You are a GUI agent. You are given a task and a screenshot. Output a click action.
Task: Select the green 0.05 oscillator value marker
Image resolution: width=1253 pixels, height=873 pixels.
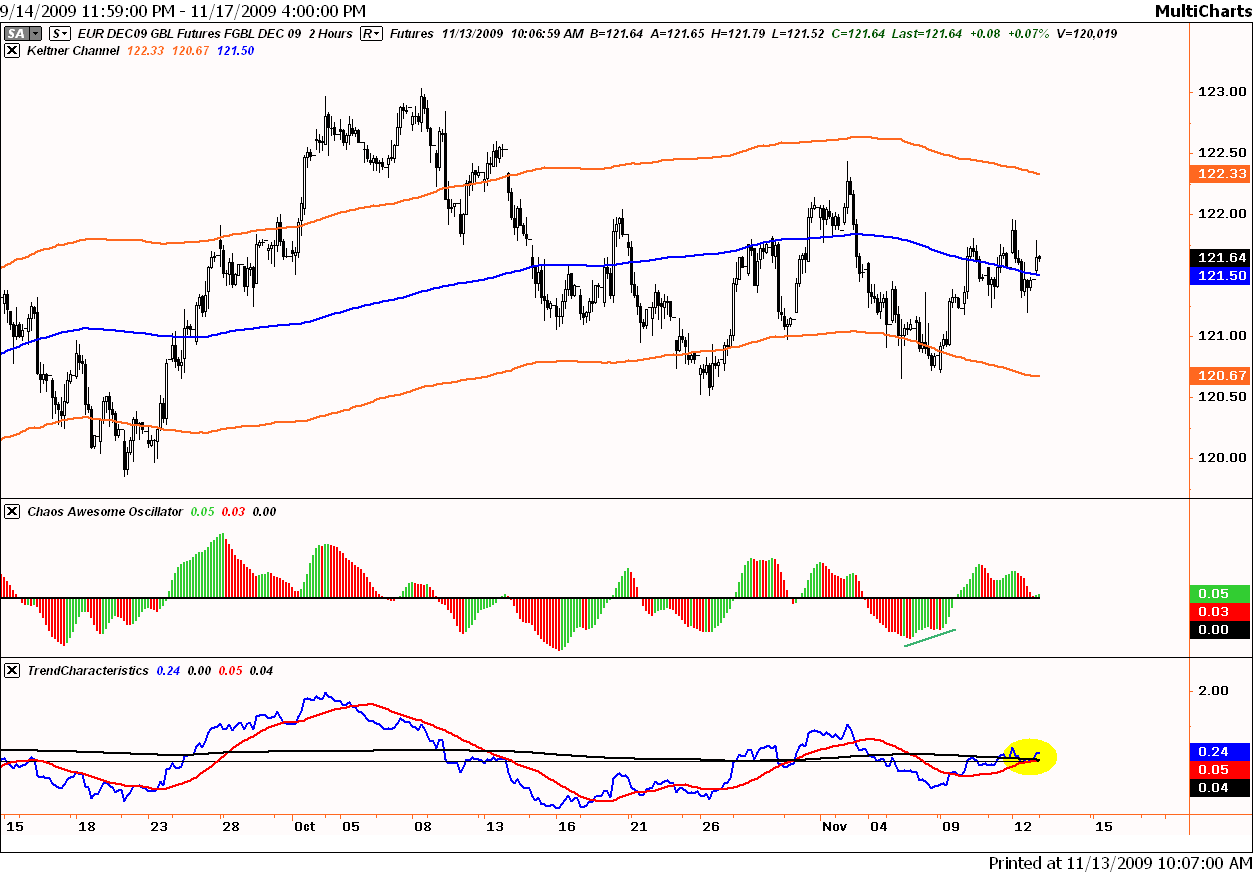(x=1220, y=593)
